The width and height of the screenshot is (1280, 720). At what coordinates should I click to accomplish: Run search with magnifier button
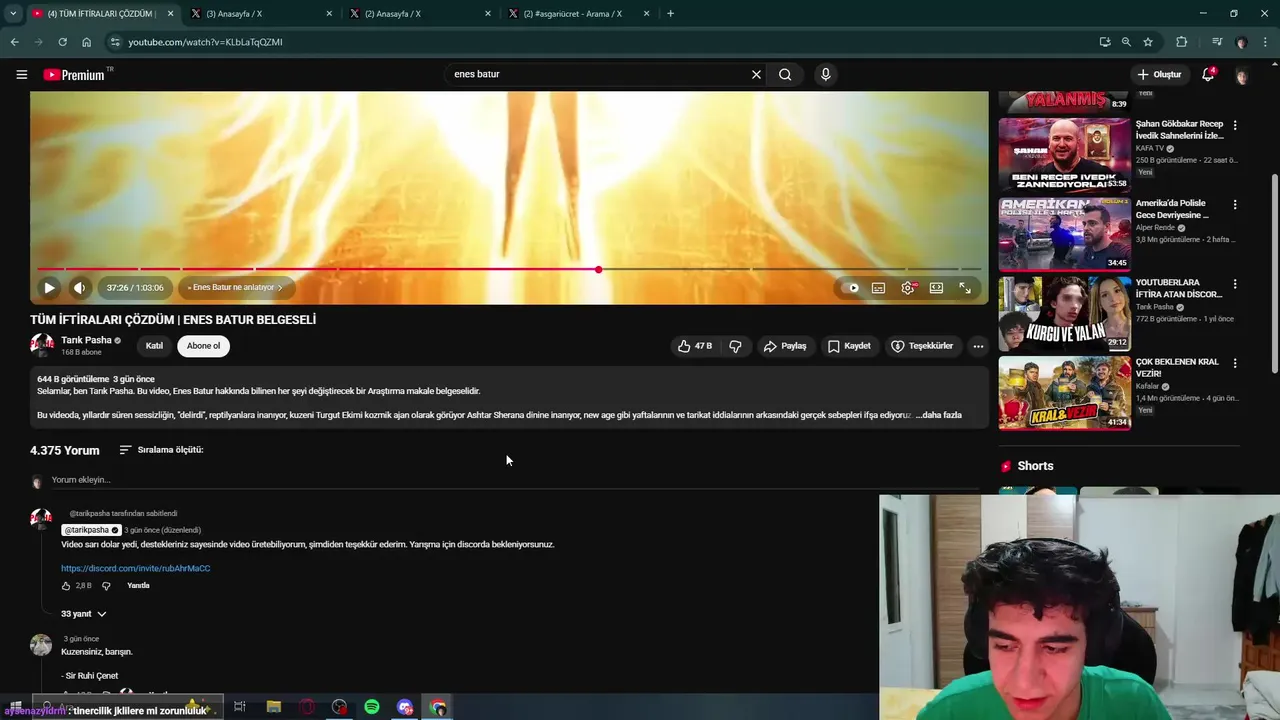tap(785, 74)
